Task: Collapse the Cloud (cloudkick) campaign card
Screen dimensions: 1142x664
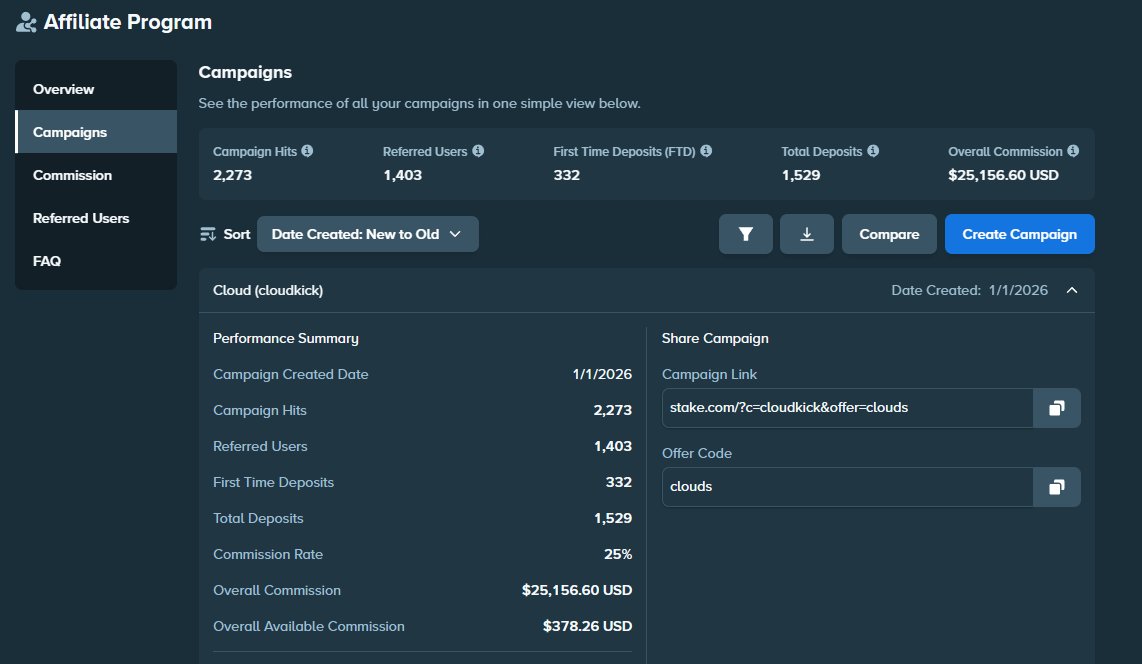Action: [x=1072, y=290]
